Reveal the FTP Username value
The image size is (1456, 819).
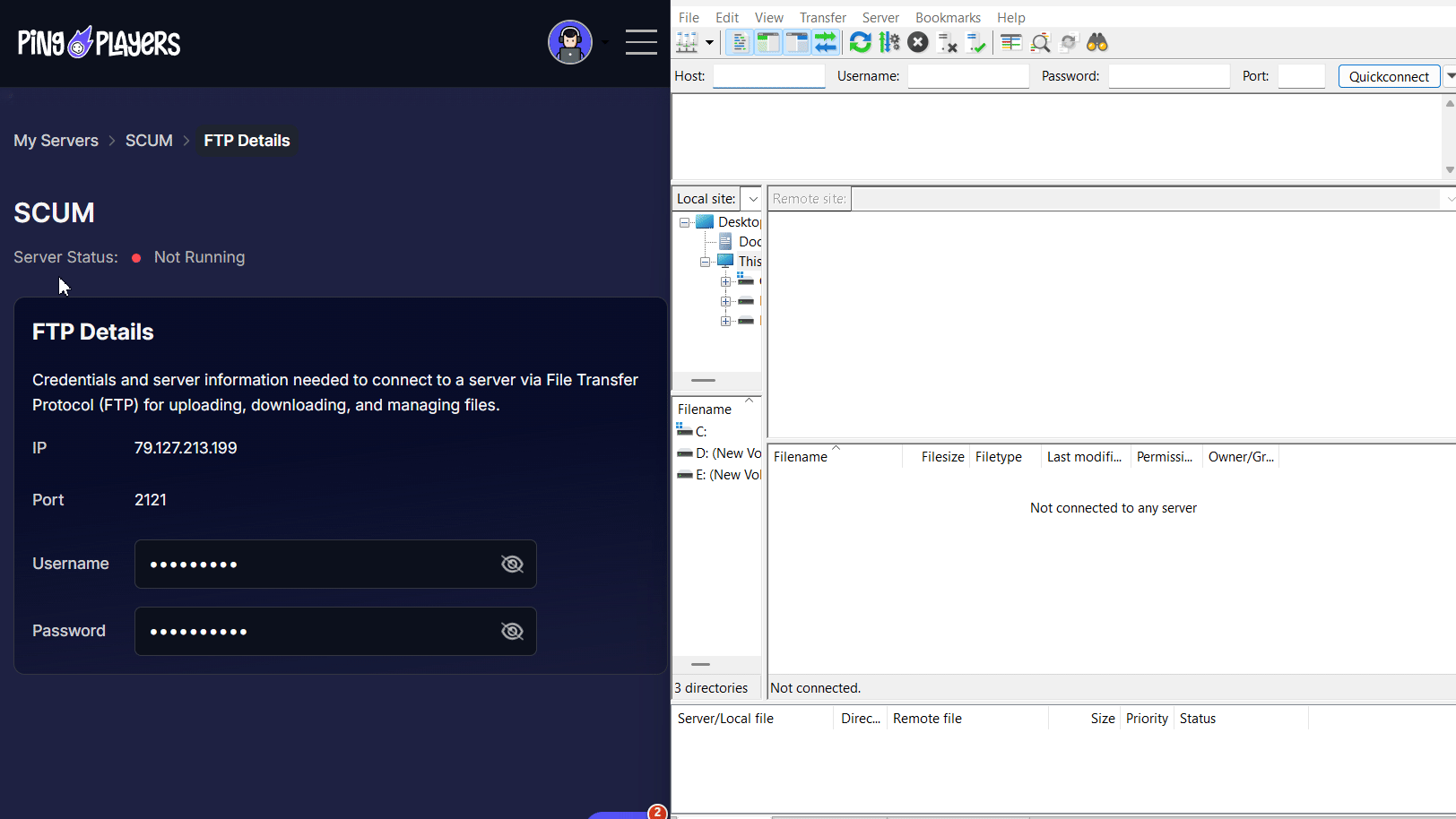tap(512, 564)
